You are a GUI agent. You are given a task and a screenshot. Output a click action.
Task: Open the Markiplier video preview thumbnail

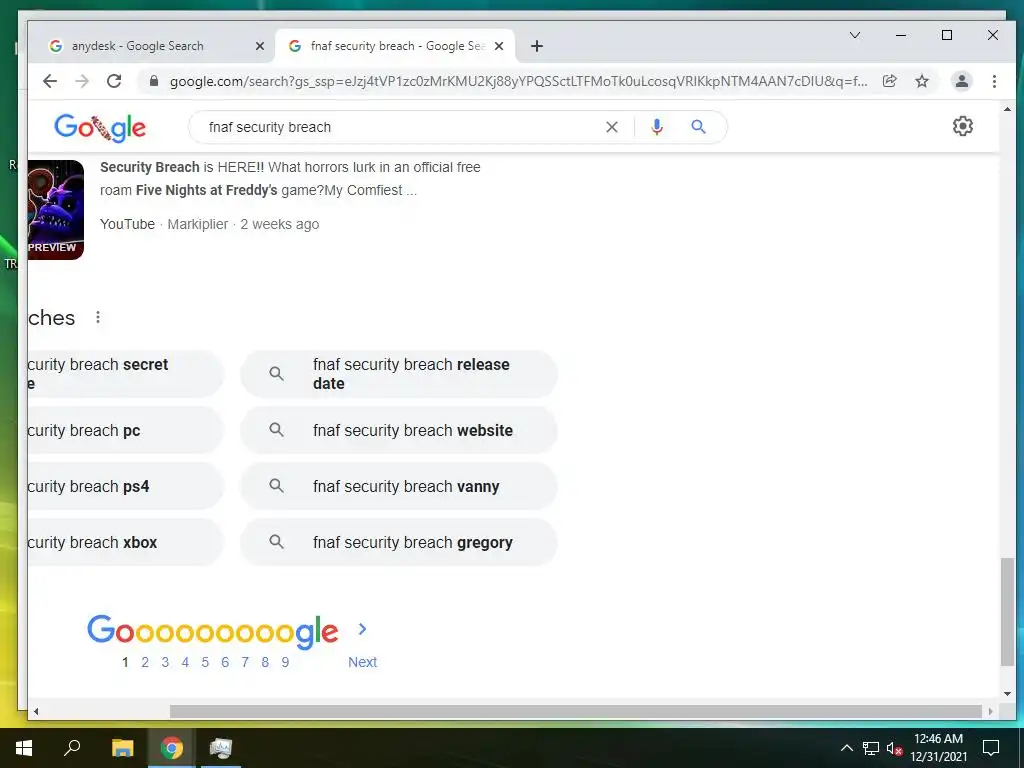56,210
